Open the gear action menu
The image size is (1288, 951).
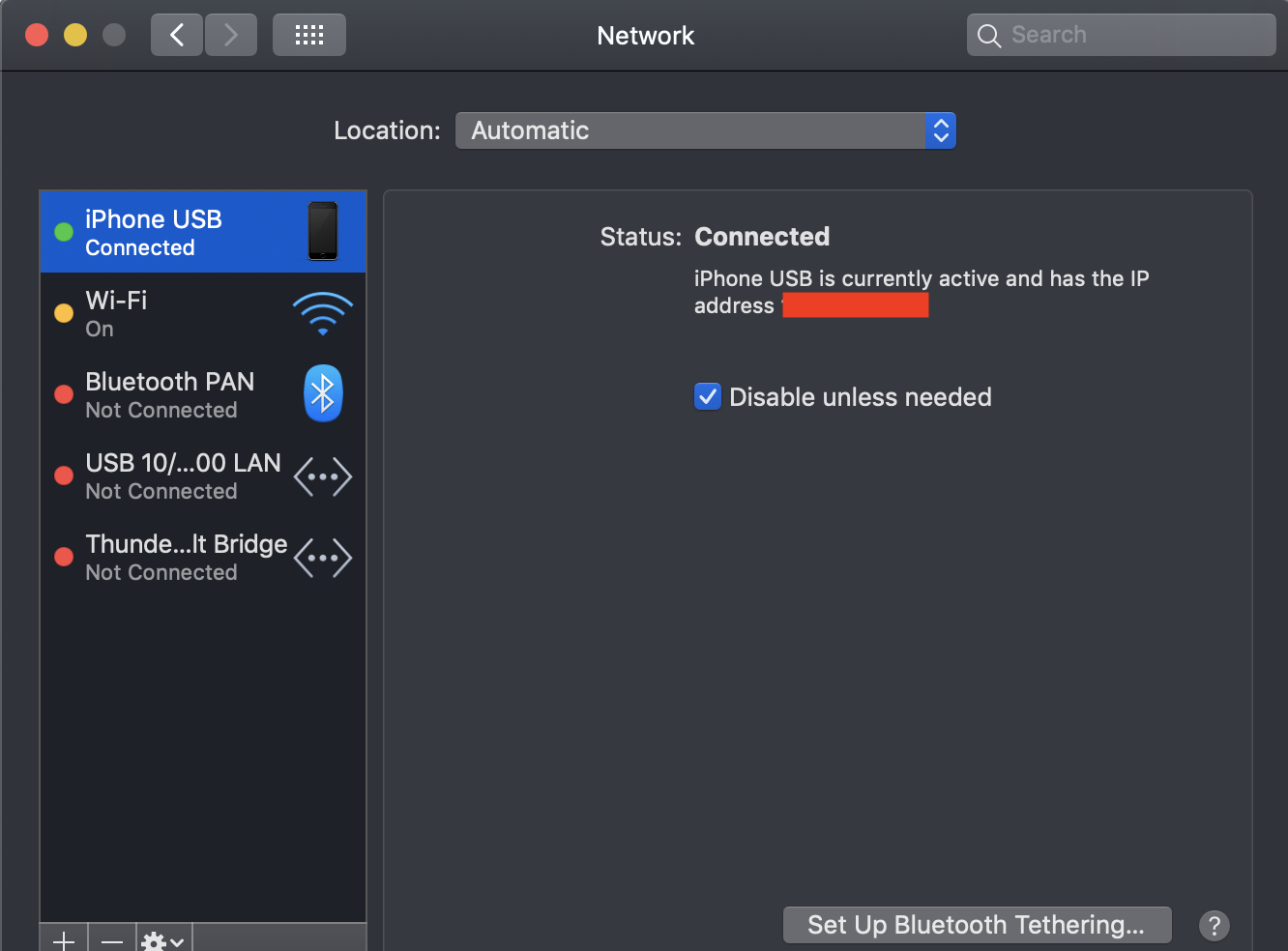(163, 939)
